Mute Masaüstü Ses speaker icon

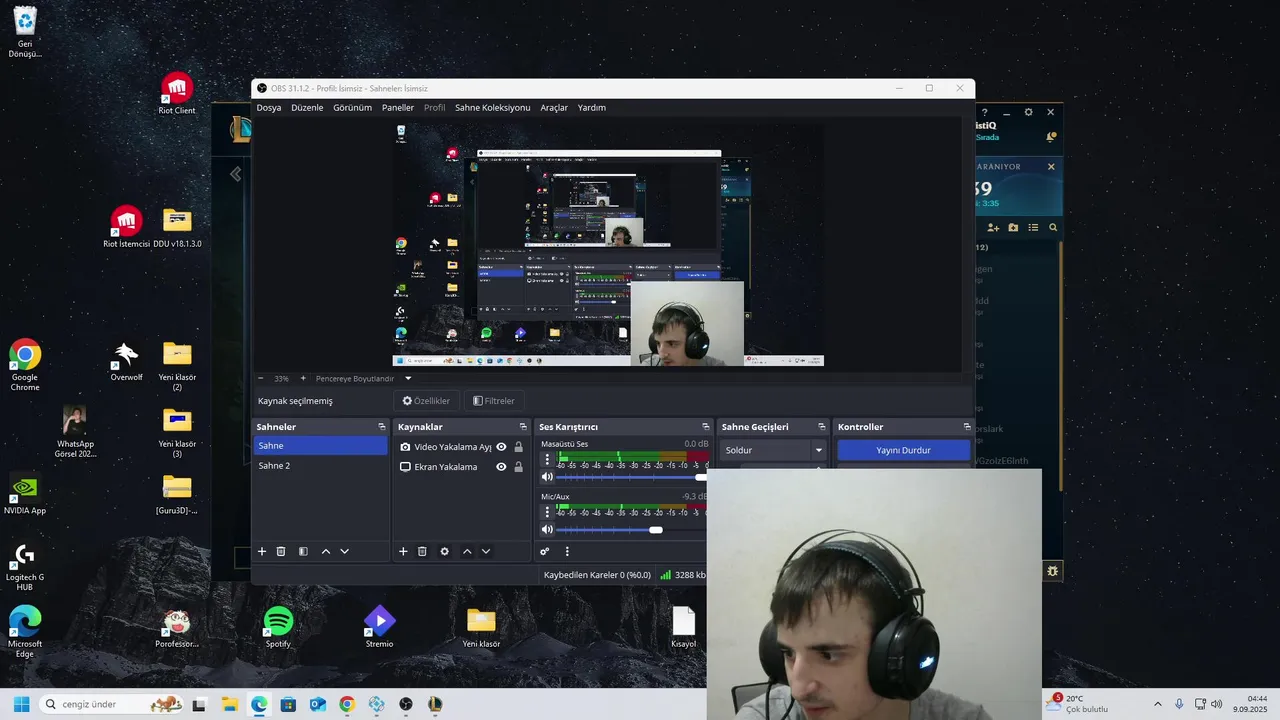pyautogui.click(x=547, y=477)
